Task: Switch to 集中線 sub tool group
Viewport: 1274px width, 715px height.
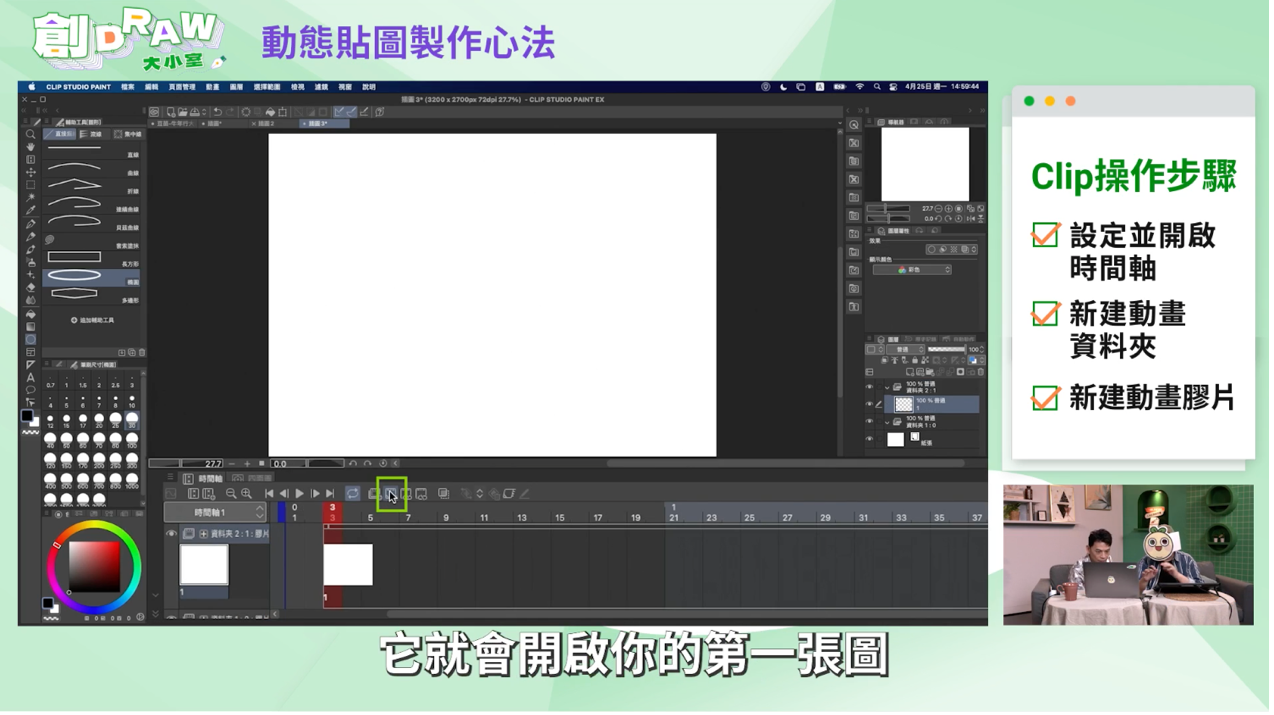Action: (x=127, y=134)
